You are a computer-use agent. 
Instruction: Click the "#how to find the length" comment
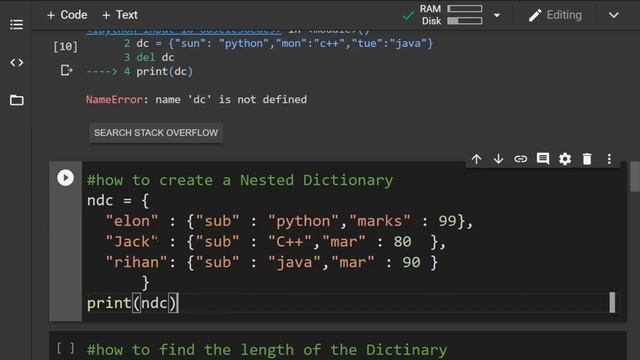(267, 350)
